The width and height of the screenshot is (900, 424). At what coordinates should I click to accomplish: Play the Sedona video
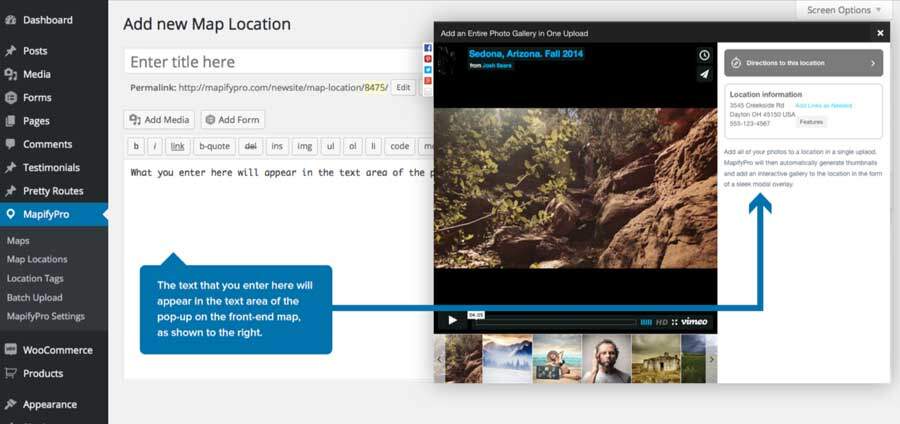[x=452, y=321]
